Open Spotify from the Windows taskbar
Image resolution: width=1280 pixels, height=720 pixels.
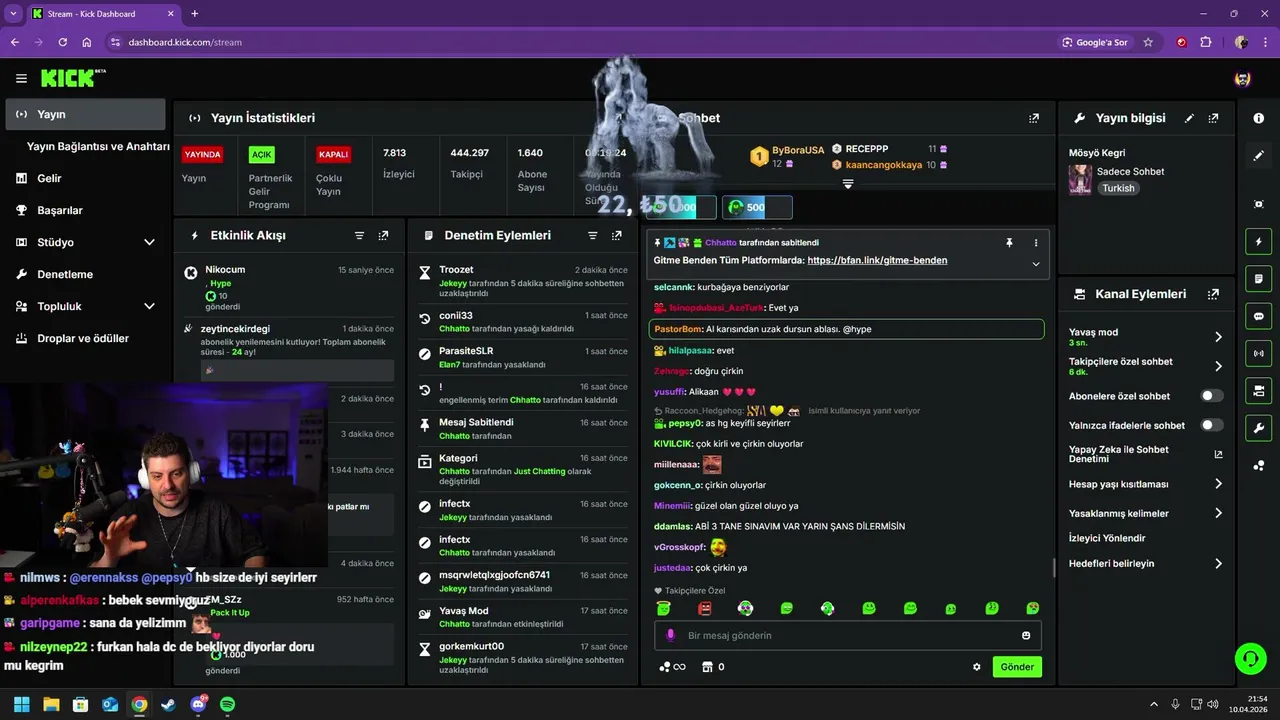click(x=227, y=704)
